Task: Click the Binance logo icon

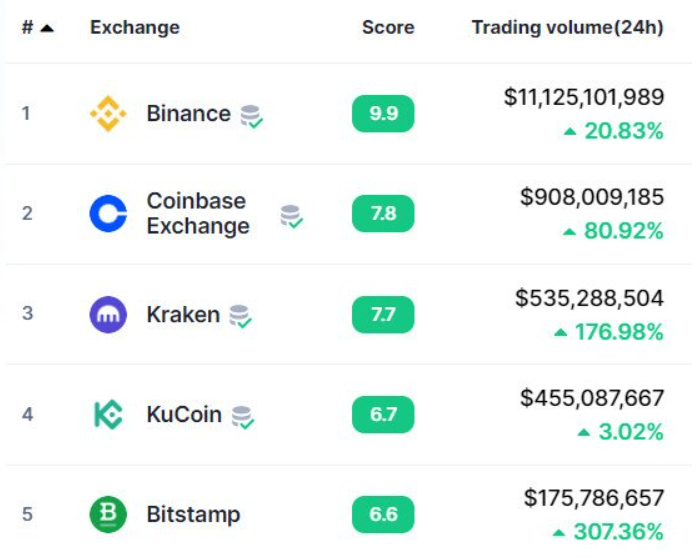Action: point(108,114)
